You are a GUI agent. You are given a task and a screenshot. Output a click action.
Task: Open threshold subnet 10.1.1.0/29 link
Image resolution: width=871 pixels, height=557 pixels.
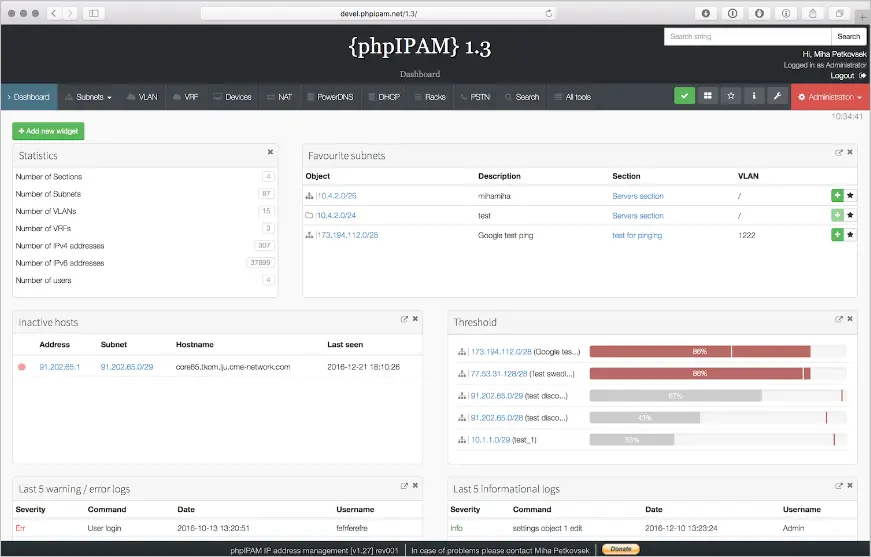(x=490, y=439)
